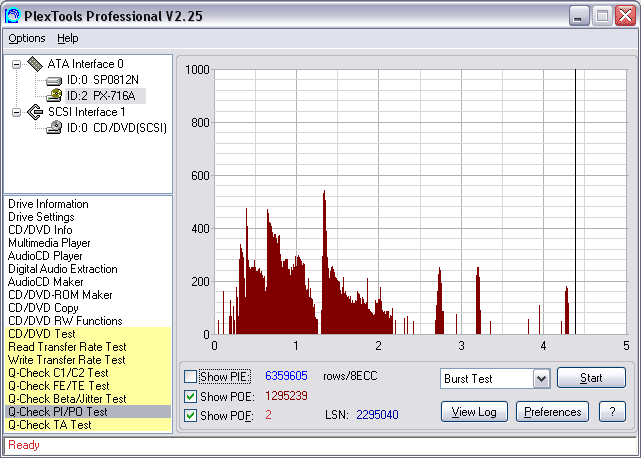Click the SP0812N hard drive icon
Viewport: 641px width, 458px height.
(x=54, y=81)
